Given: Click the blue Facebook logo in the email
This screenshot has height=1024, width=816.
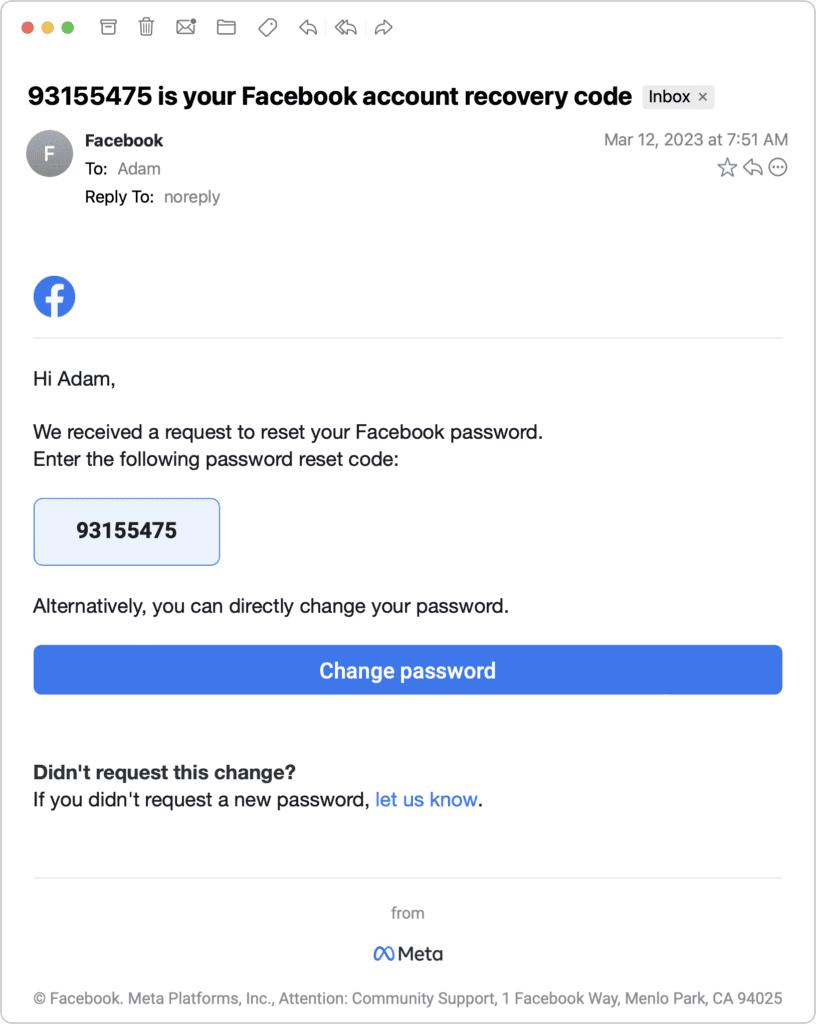Looking at the screenshot, I should point(54,297).
